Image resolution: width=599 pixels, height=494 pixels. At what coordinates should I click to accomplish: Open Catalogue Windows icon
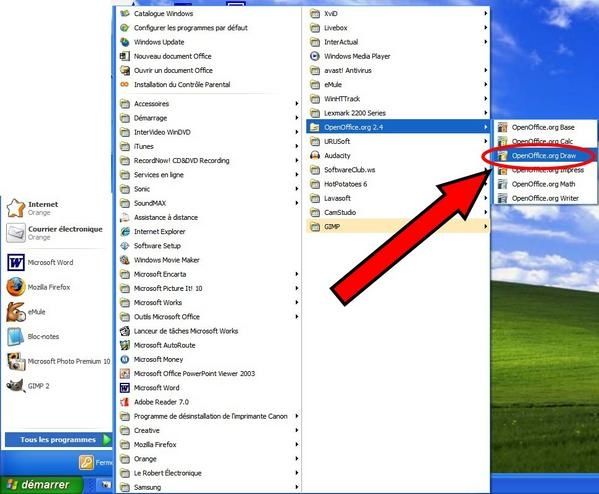point(125,13)
